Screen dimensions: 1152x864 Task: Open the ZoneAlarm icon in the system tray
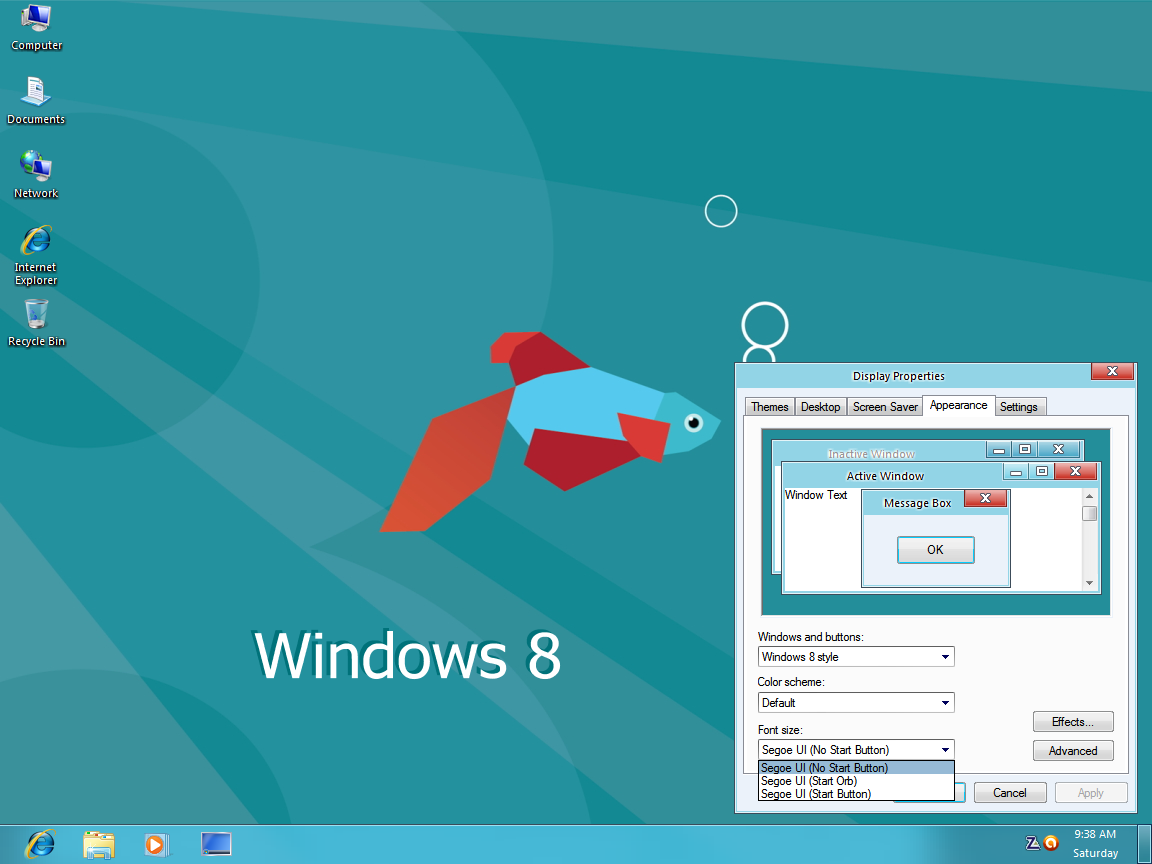click(1033, 843)
